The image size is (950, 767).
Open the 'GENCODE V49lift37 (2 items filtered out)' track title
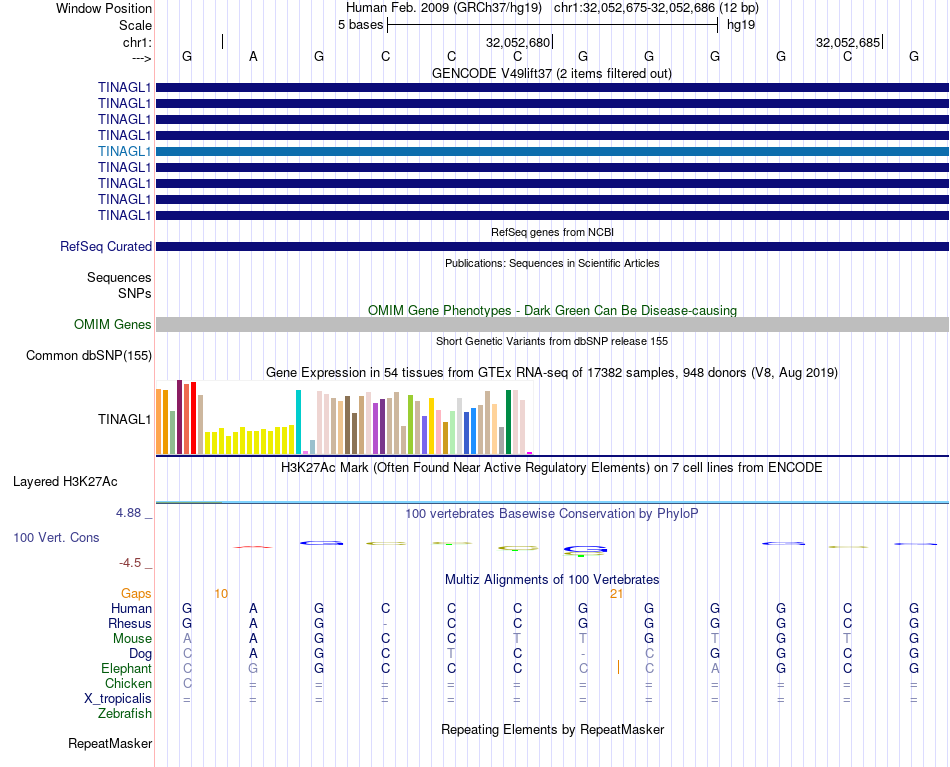(x=551, y=73)
